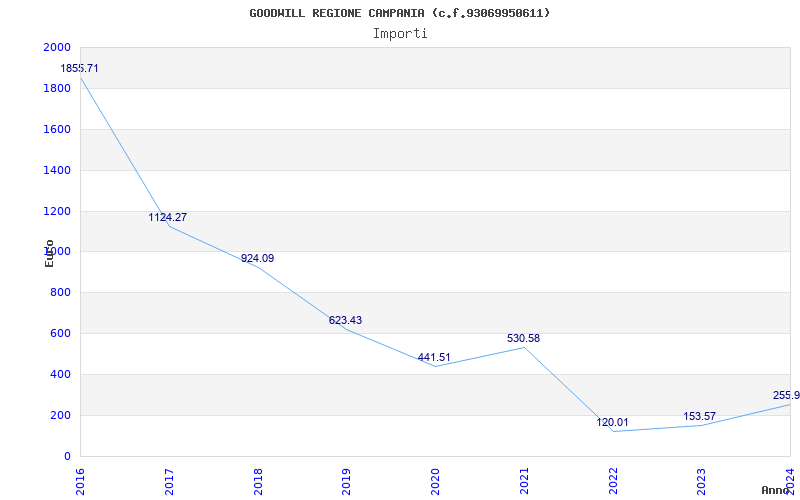Click y-axis value 1200
This screenshot has height=500, width=800.
point(57,211)
